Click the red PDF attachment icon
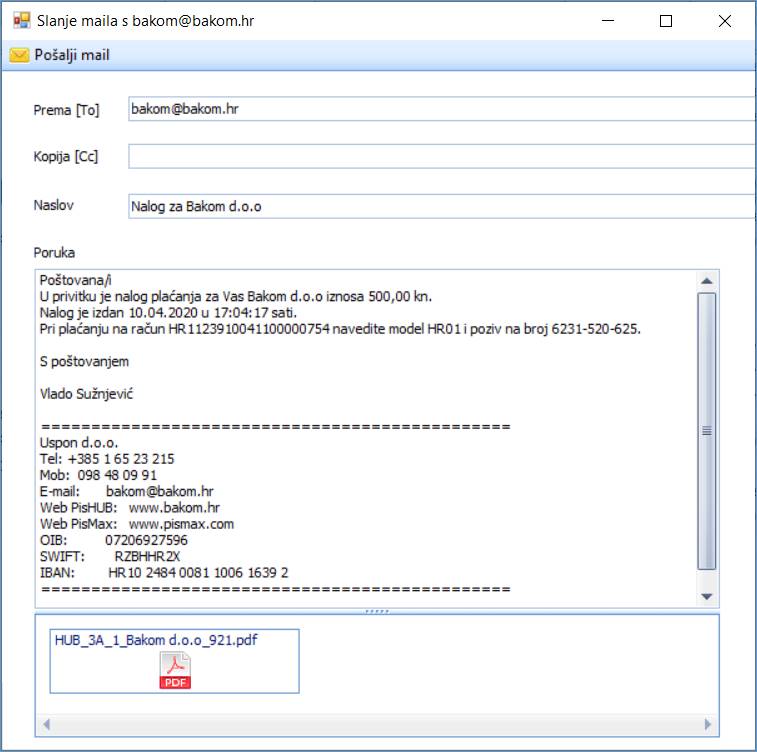 click(175, 670)
